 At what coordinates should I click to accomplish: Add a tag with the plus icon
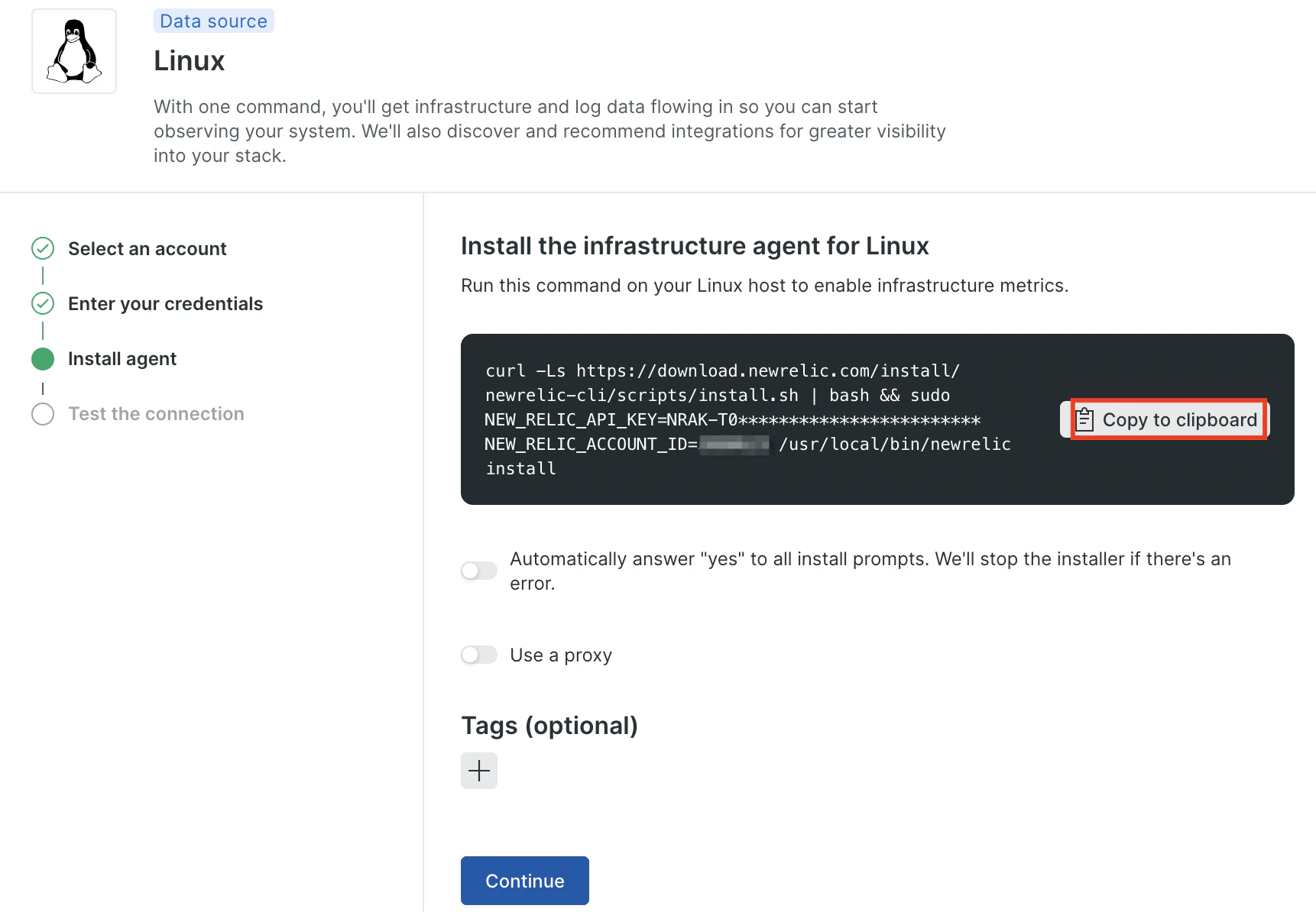(479, 771)
